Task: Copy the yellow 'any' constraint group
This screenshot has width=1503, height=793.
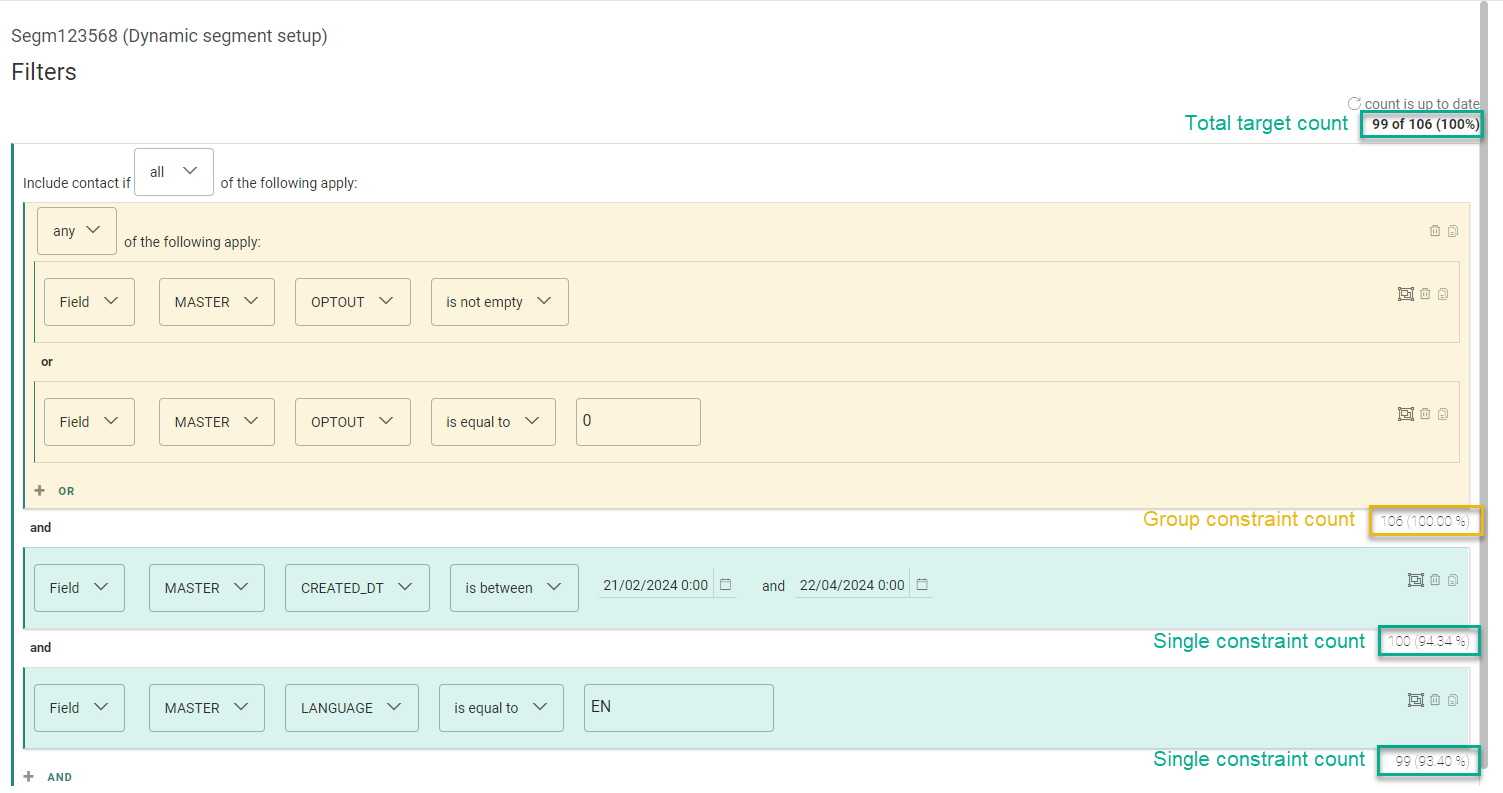Action: pyautogui.click(x=1453, y=231)
